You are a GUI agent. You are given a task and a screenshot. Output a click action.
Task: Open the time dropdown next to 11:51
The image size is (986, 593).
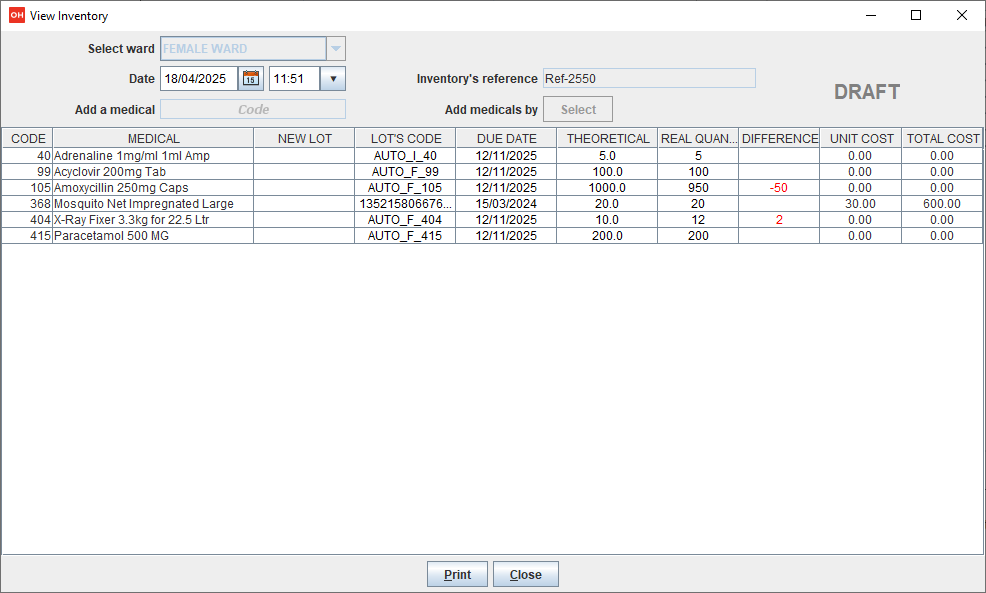click(x=333, y=78)
